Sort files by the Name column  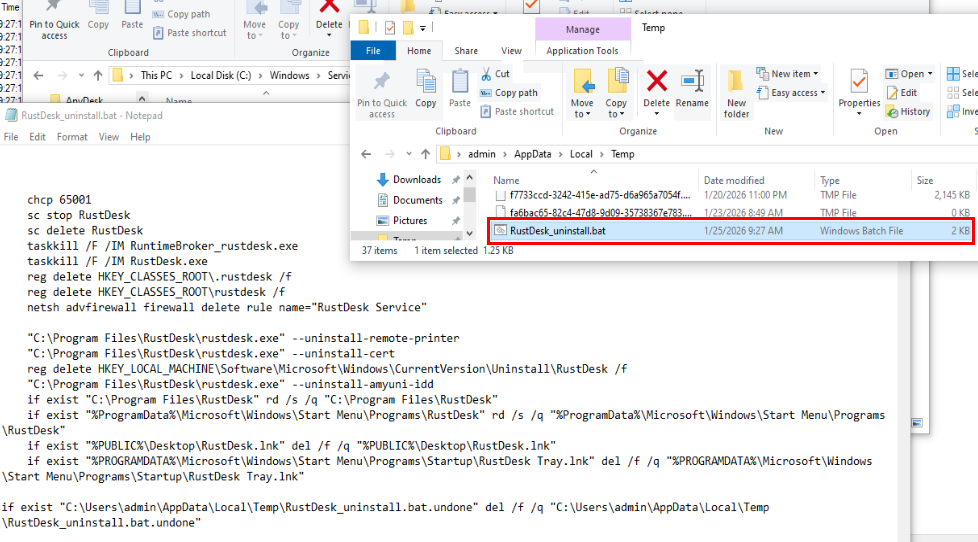(506, 180)
